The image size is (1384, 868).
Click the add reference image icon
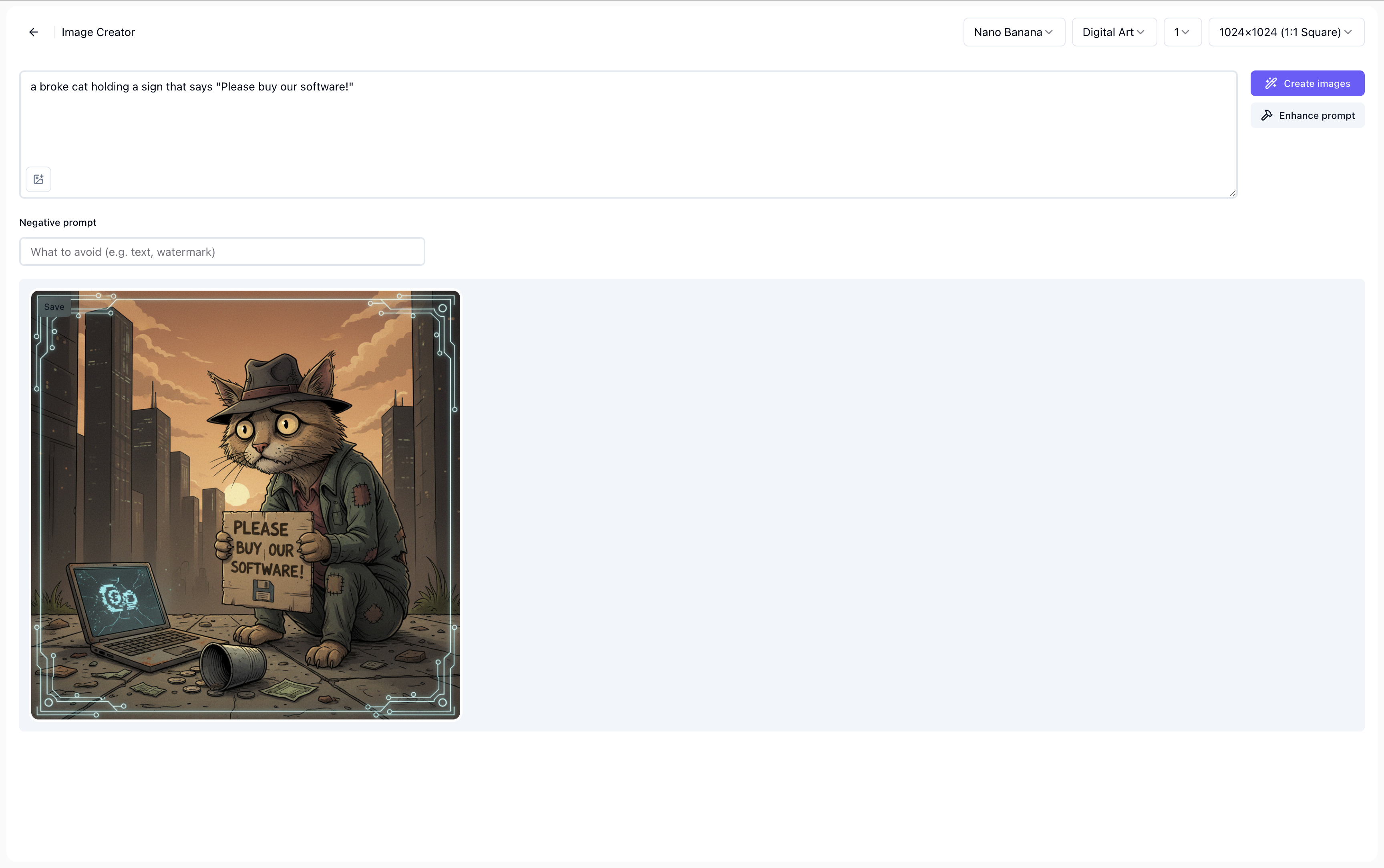[38, 180]
